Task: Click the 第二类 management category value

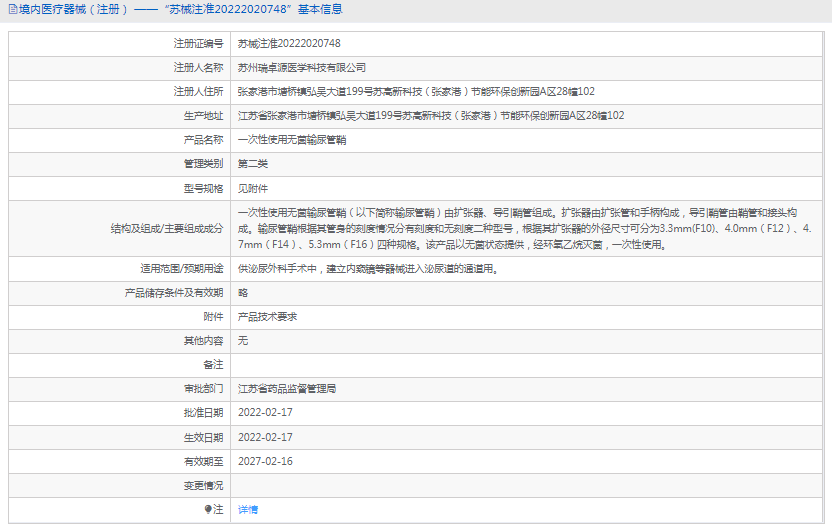Action: click(x=253, y=164)
